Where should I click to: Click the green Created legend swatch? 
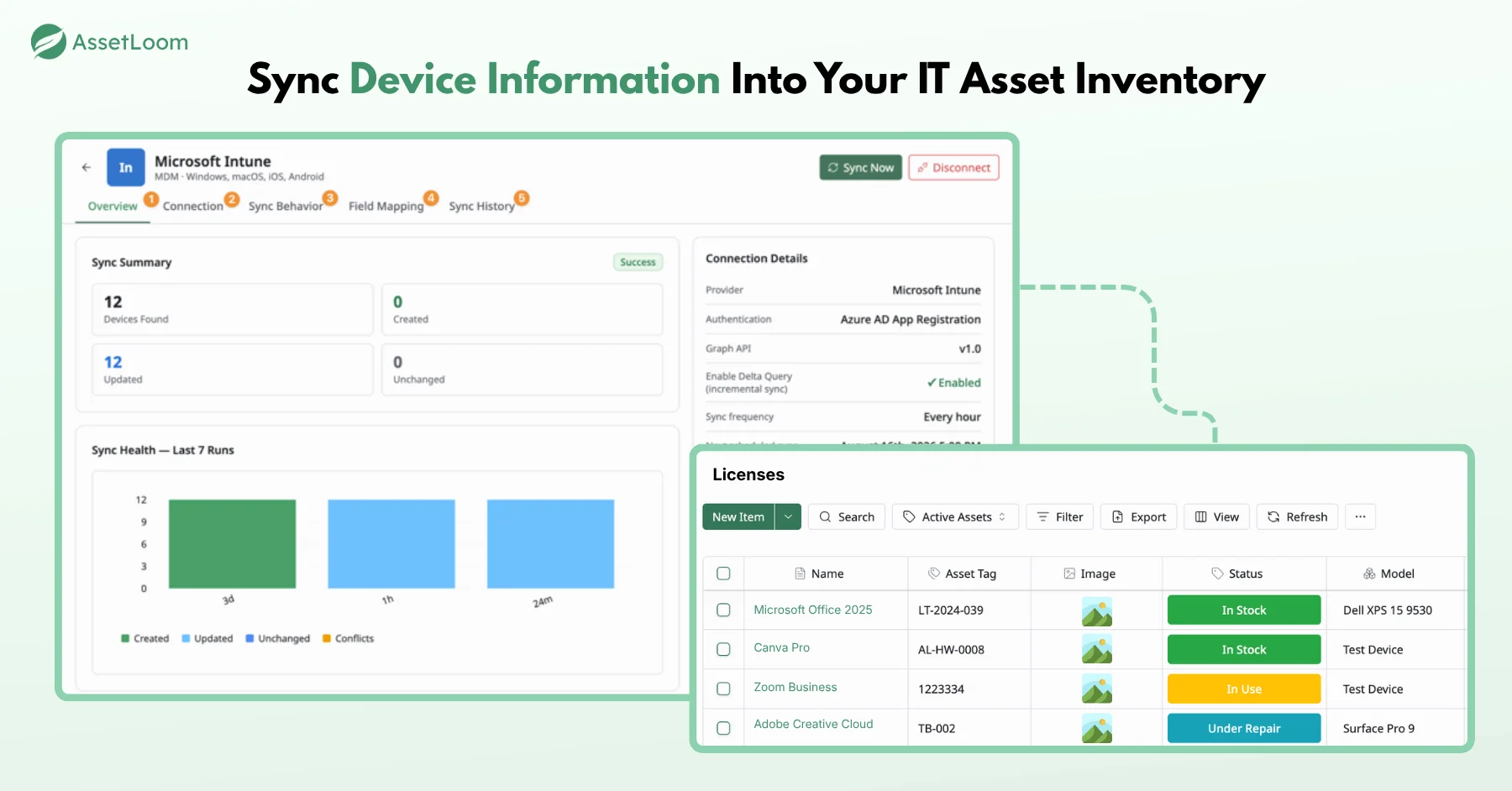pos(125,638)
